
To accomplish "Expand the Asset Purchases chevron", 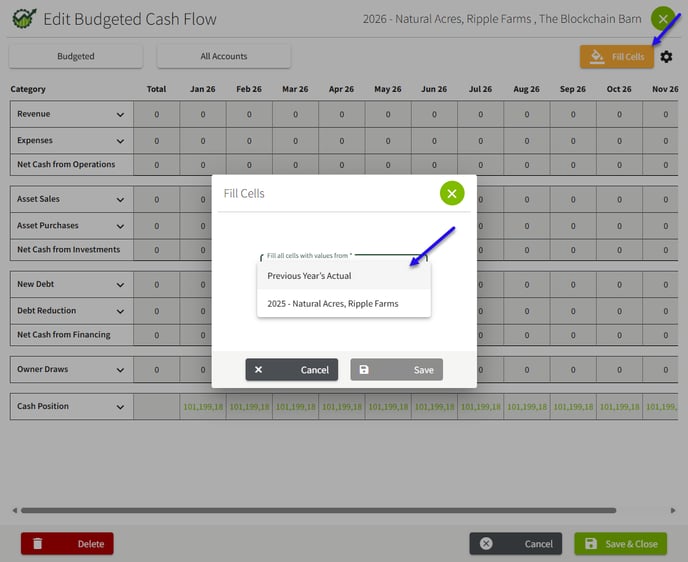I will [121, 226].
